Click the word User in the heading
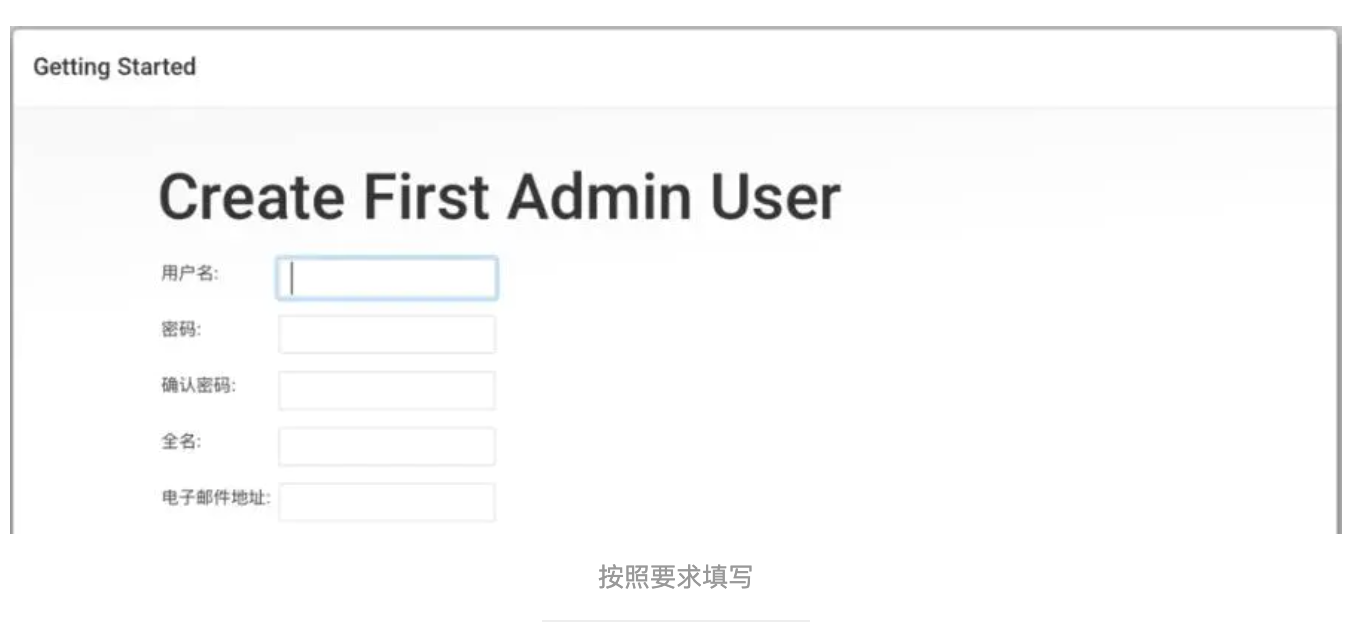 click(775, 196)
